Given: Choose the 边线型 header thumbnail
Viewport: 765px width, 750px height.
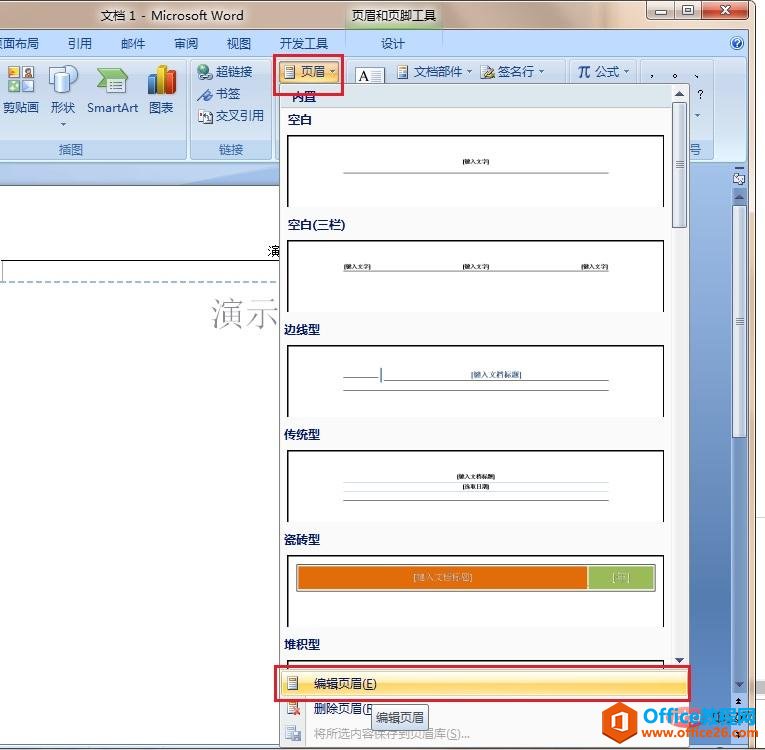Looking at the screenshot, I should pos(476,381).
